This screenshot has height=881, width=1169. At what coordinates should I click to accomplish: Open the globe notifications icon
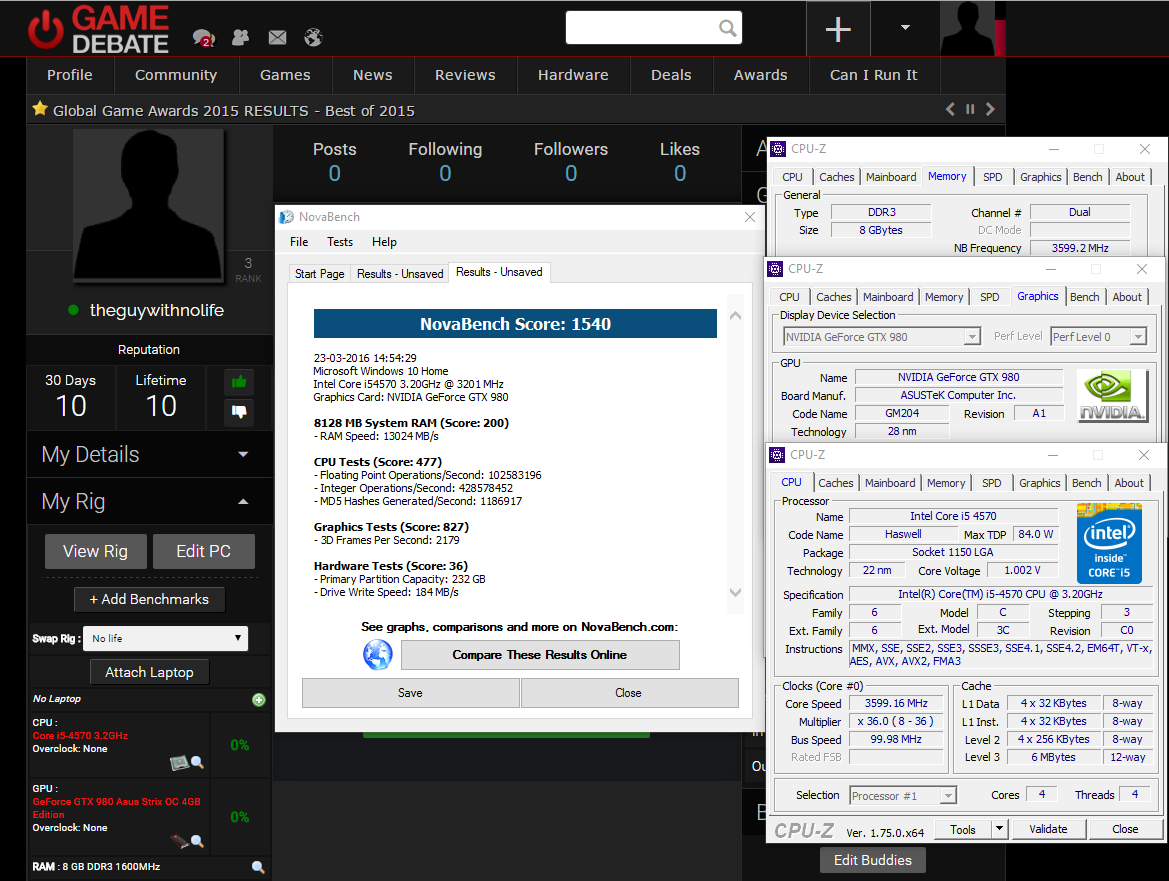pos(314,37)
